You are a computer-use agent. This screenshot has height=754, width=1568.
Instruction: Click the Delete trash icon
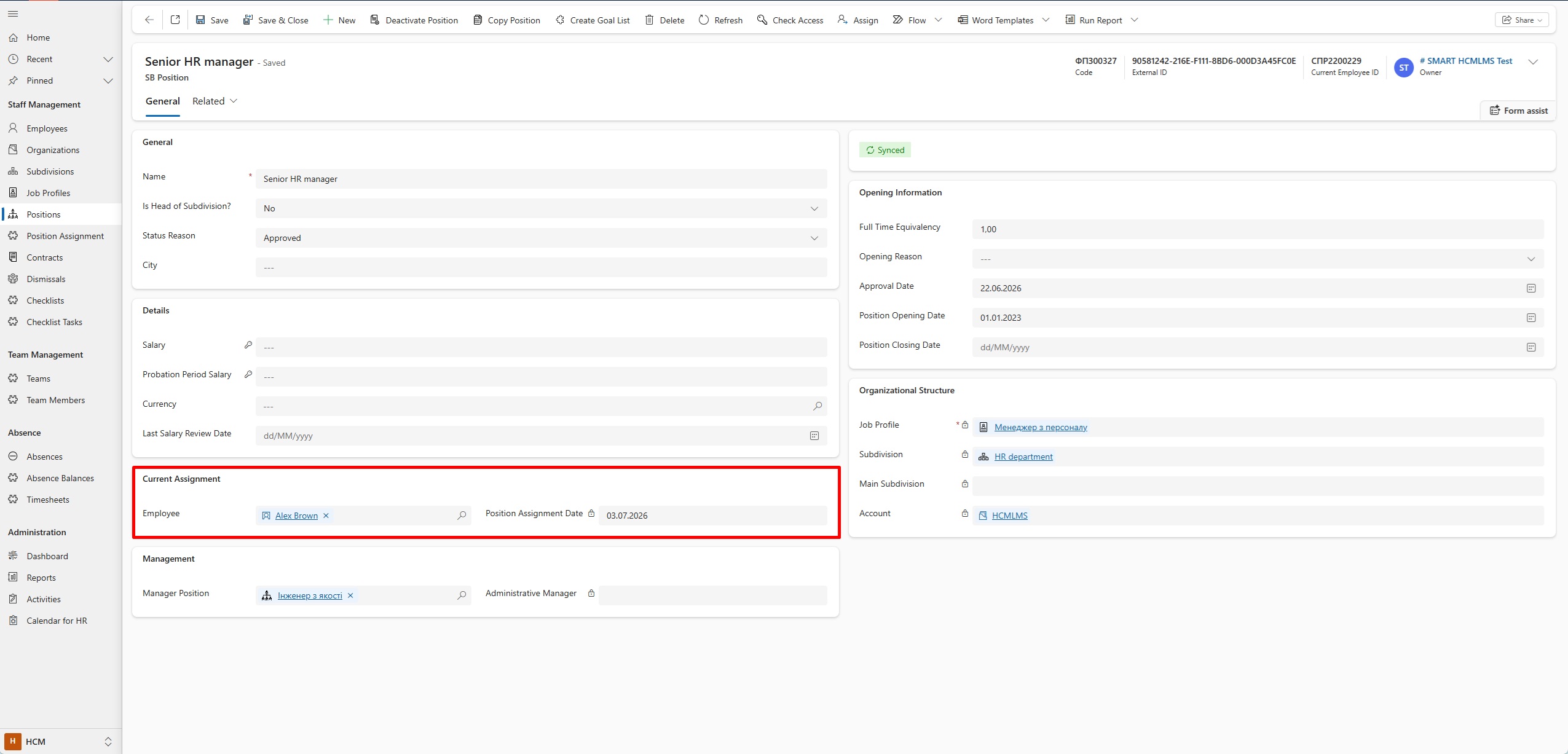pyautogui.click(x=649, y=20)
